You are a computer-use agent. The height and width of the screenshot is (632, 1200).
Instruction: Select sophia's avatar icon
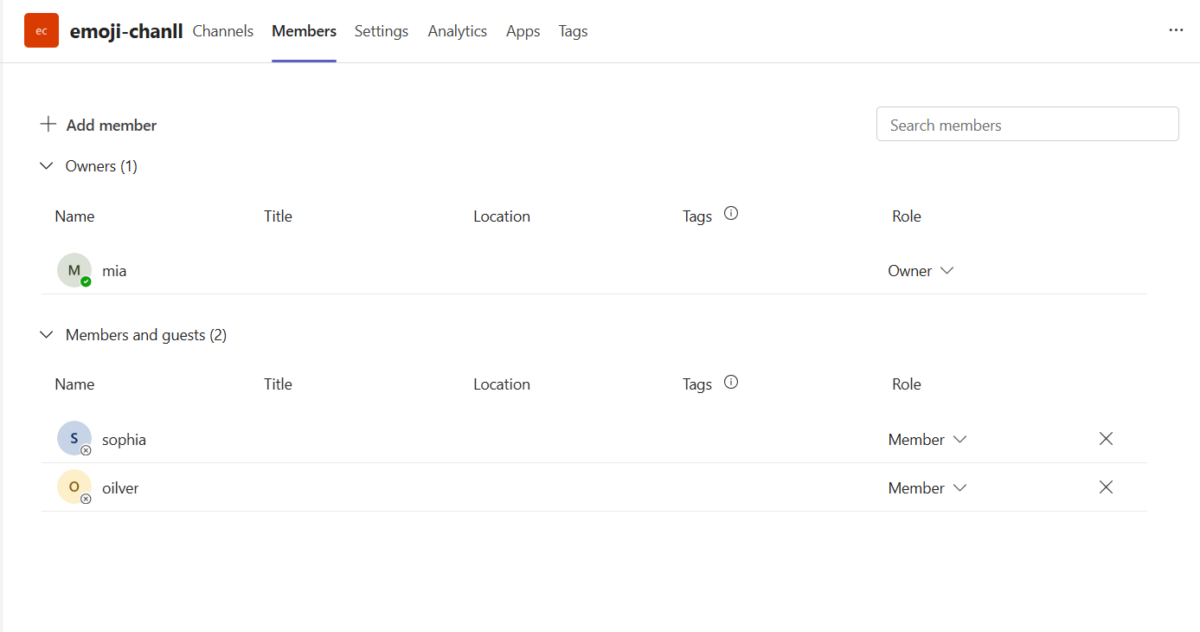pos(73,438)
